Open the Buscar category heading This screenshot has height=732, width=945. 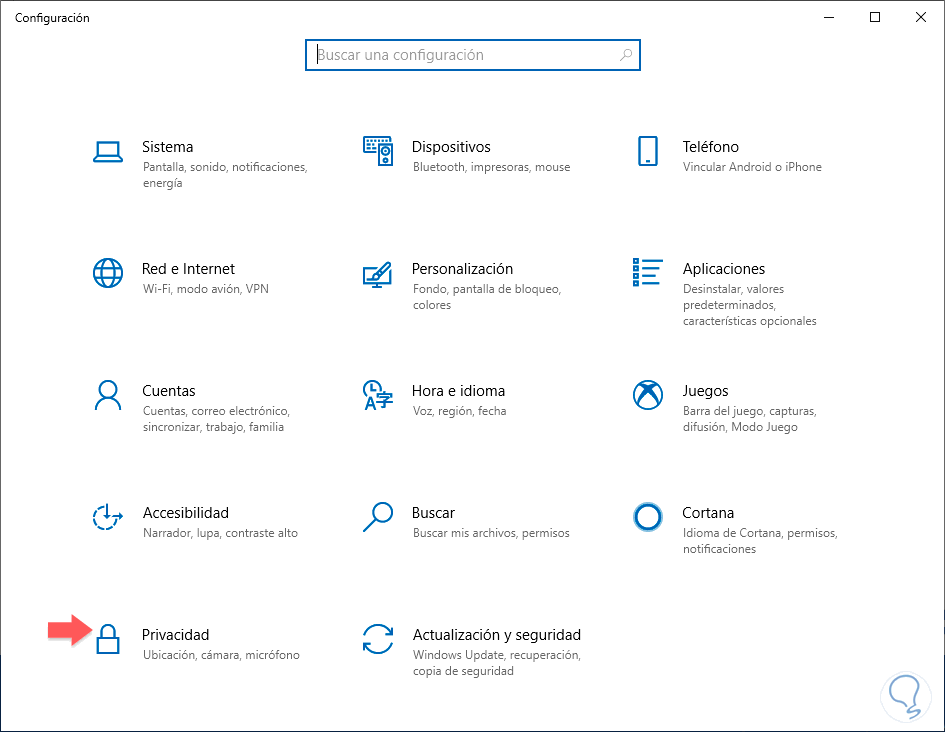coord(433,513)
